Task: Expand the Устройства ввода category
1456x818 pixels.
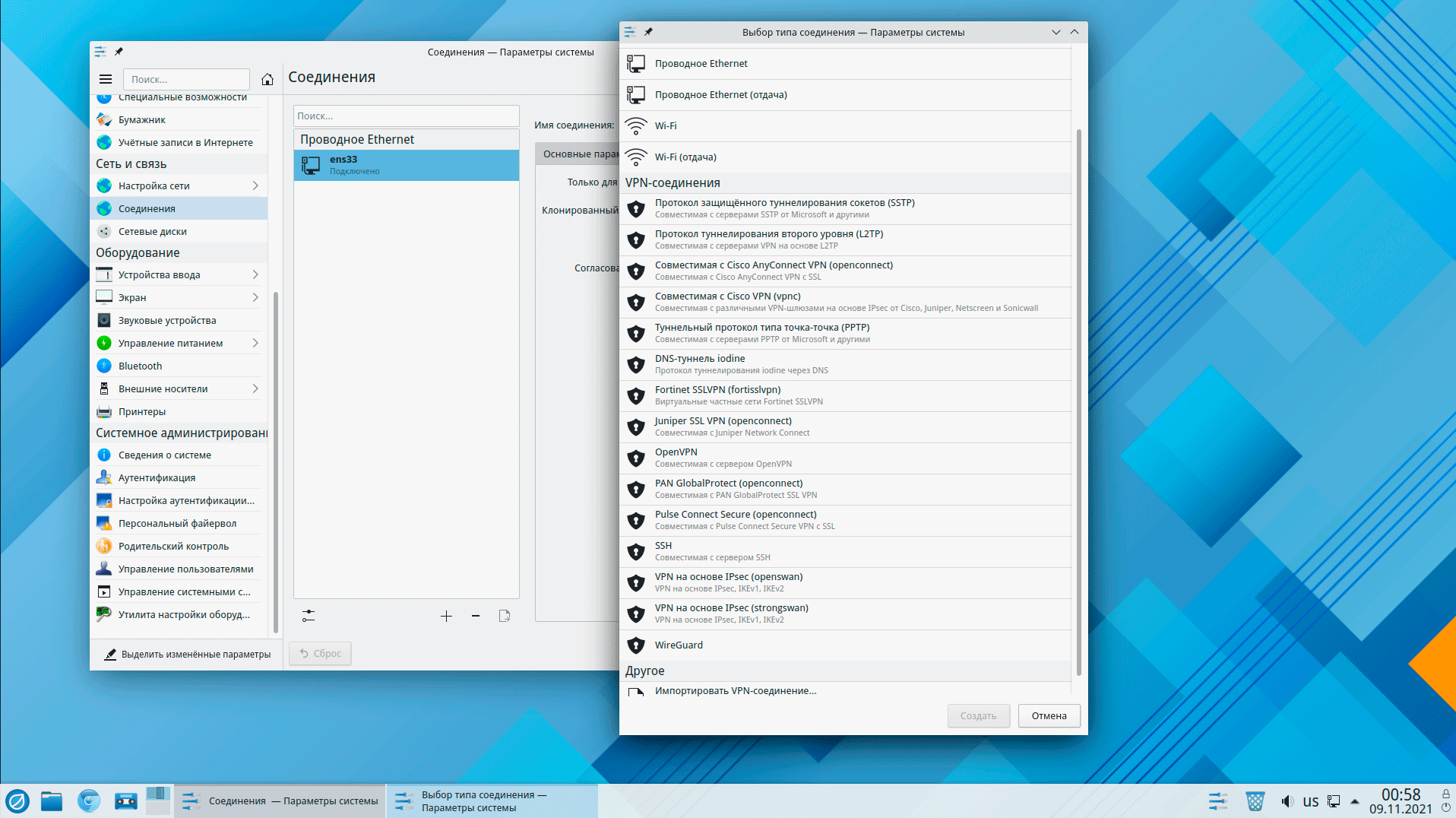Action: (x=255, y=274)
